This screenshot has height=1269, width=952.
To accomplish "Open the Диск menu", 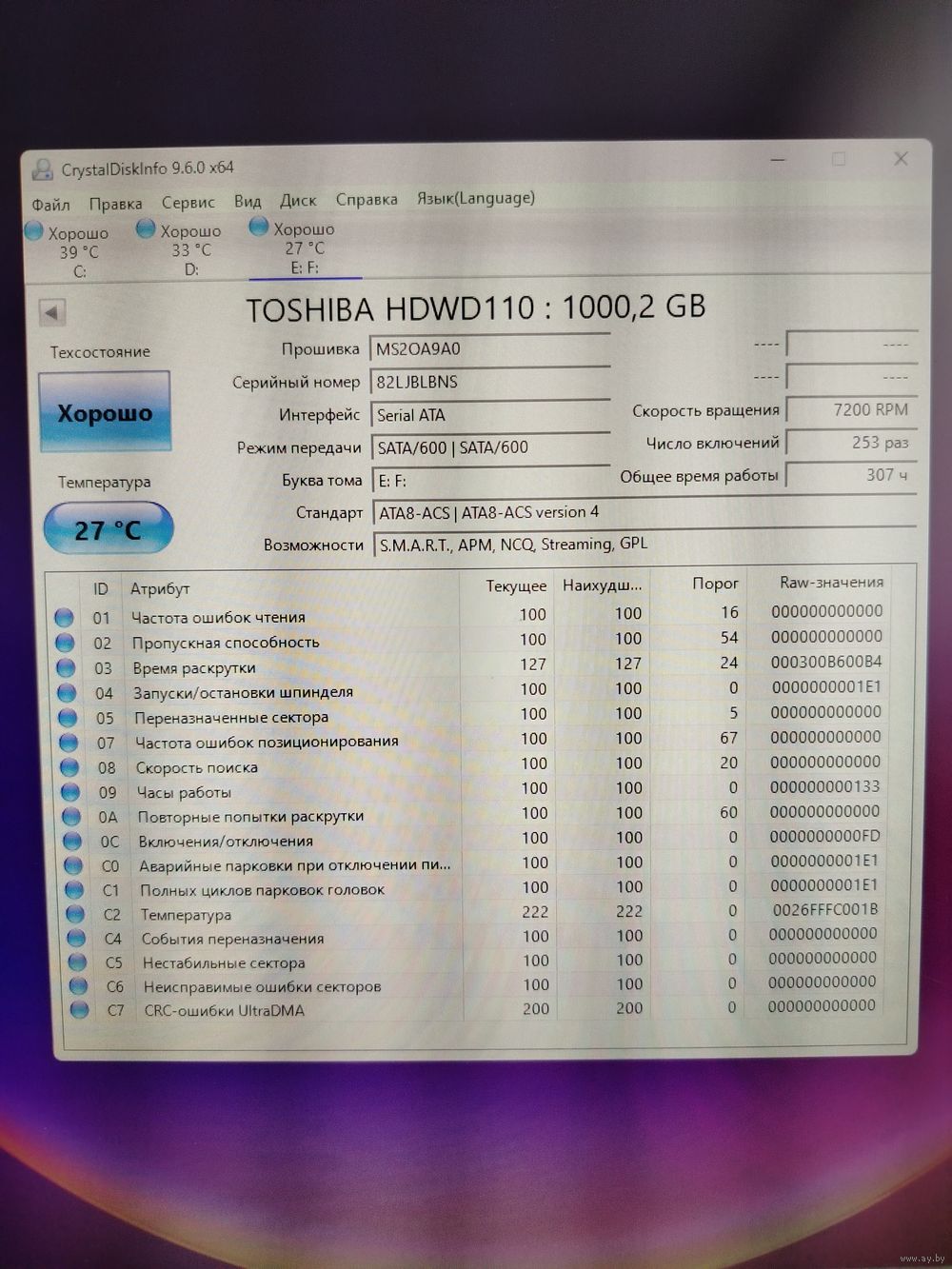I will (298, 201).
